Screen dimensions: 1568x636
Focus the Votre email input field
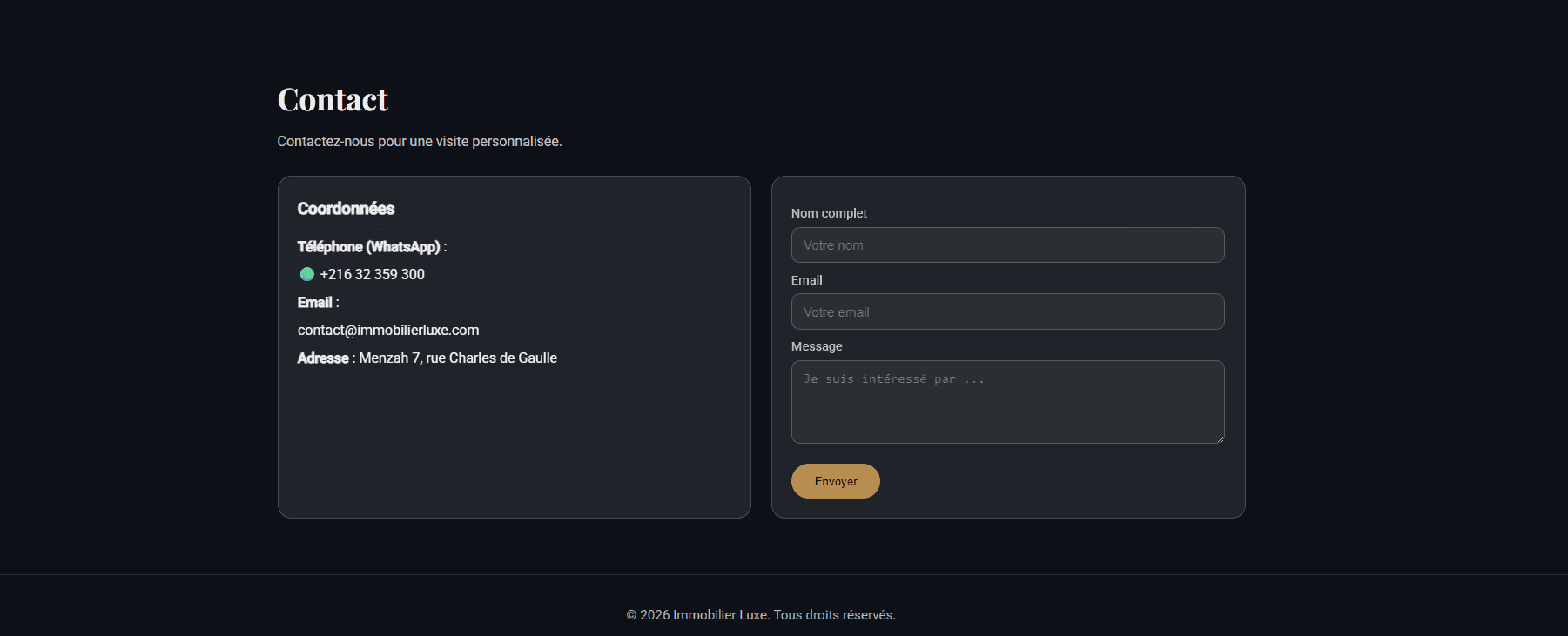point(1007,311)
